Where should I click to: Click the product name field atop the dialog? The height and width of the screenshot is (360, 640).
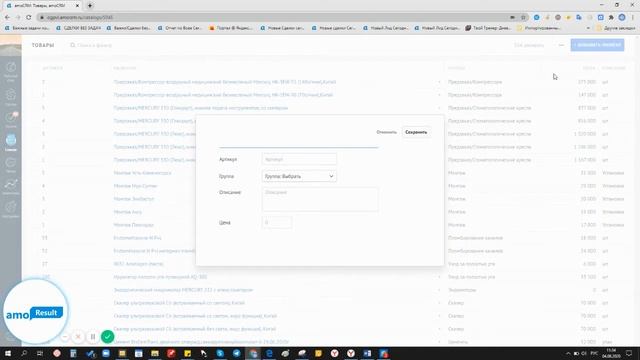tap(299, 141)
